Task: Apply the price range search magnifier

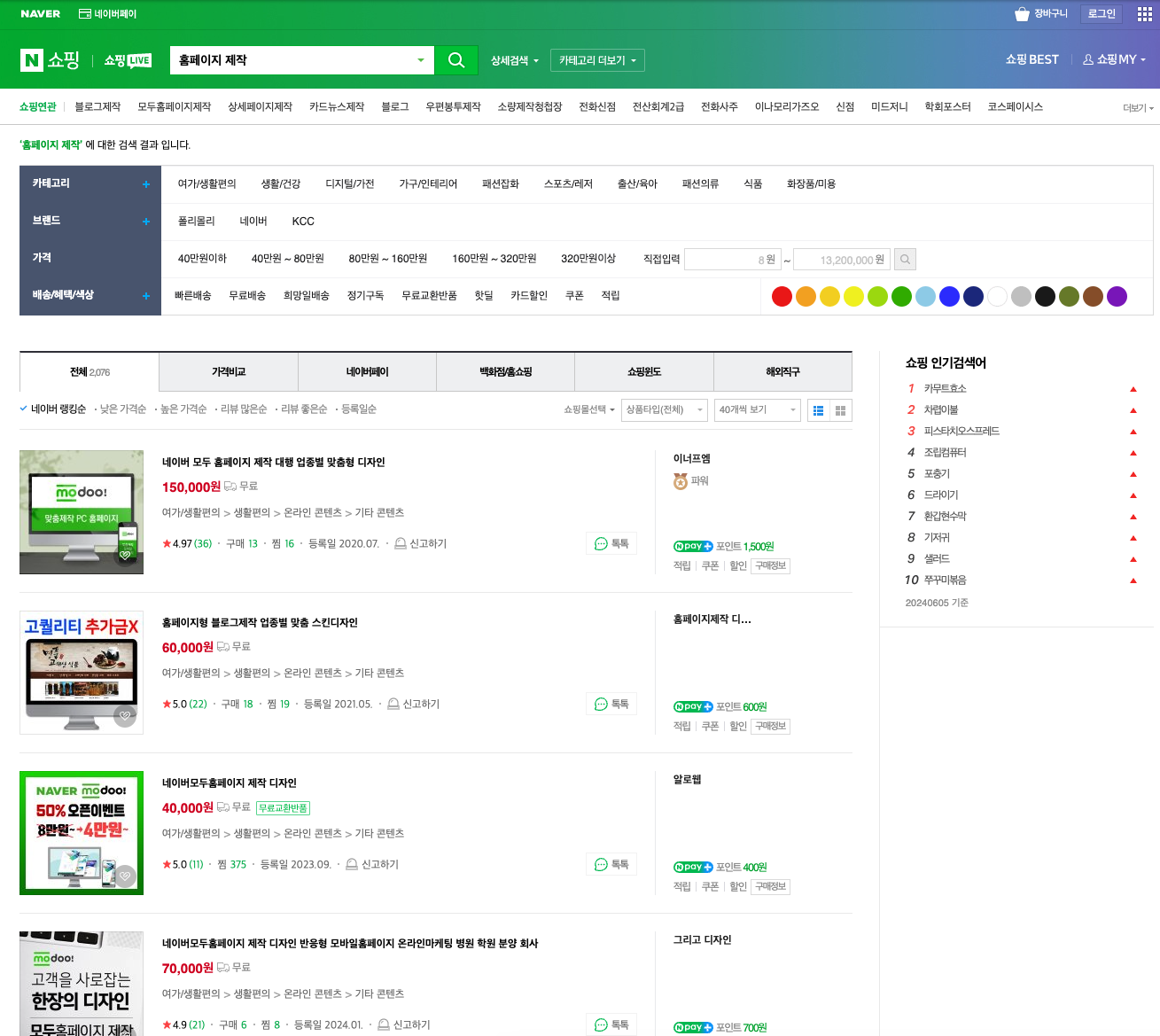Action: [905, 260]
